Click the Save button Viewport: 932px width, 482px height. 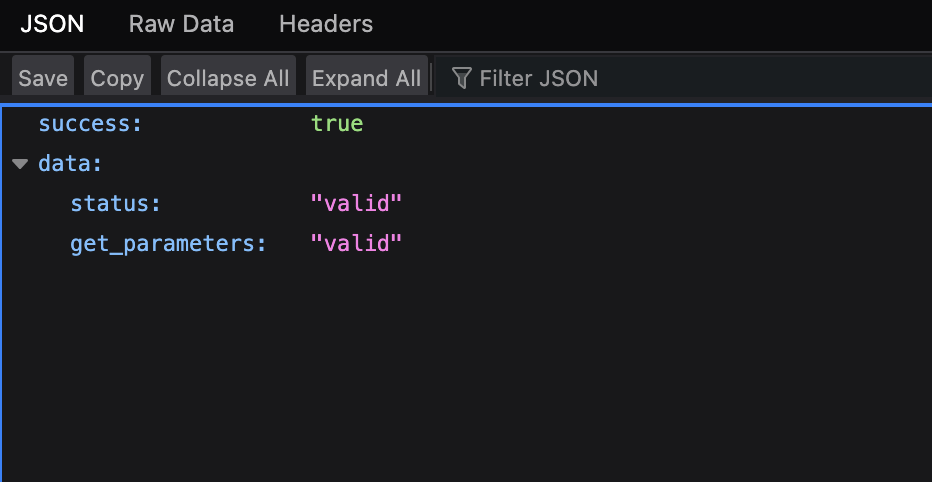coord(43,76)
